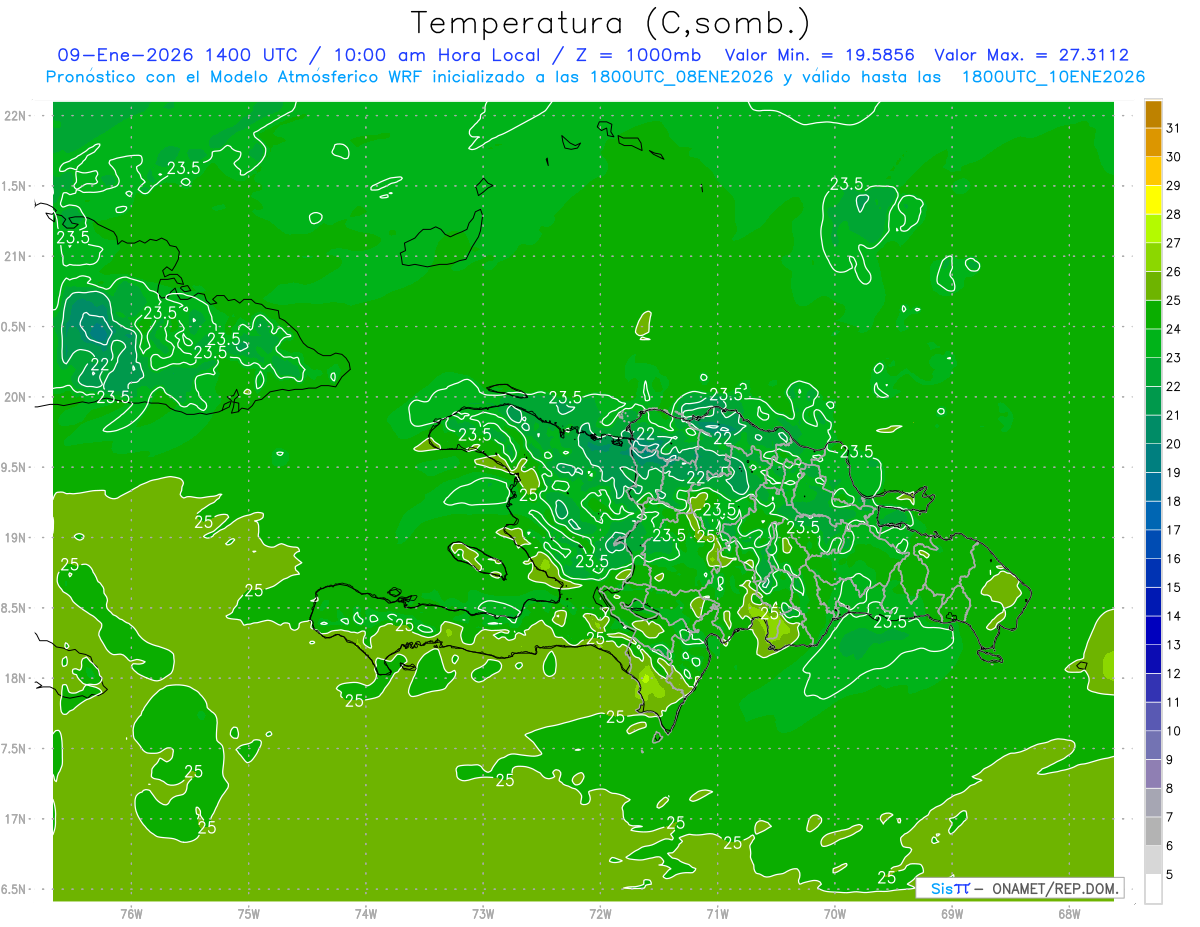The width and height of the screenshot is (1200, 927).
Task: Click the '7.5N' latitude axis label
Action: (14, 748)
